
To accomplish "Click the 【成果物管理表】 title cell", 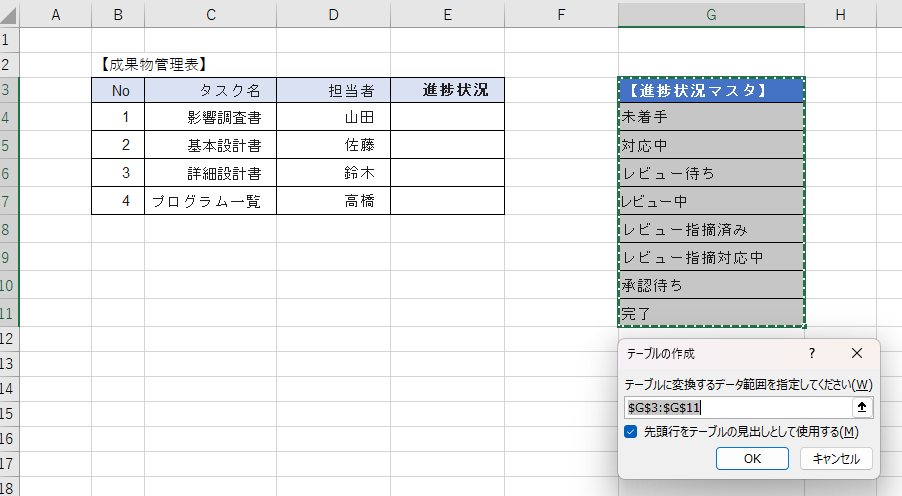I will (x=152, y=65).
